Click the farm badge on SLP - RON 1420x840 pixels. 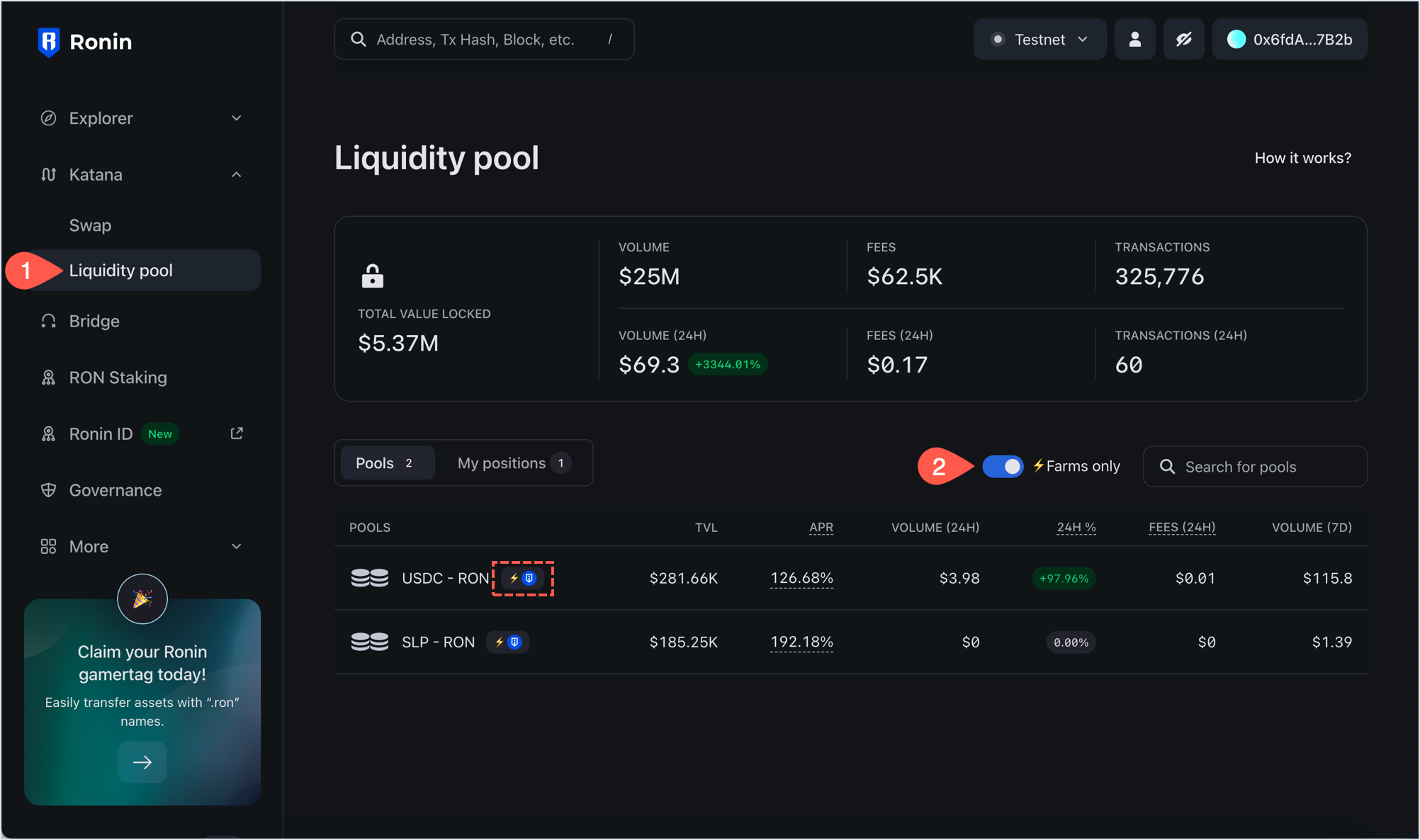(507, 642)
